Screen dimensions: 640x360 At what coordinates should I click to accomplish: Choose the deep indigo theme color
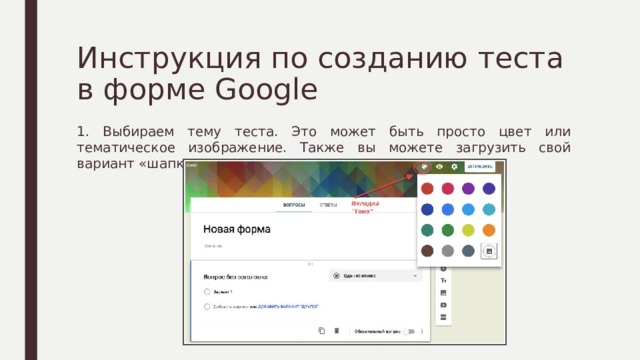pyautogui.click(x=489, y=189)
